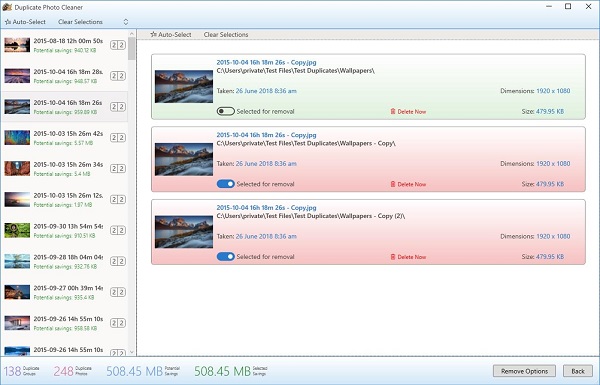
Task: Open Remove Options
Action: pyautogui.click(x=524, y=371)
